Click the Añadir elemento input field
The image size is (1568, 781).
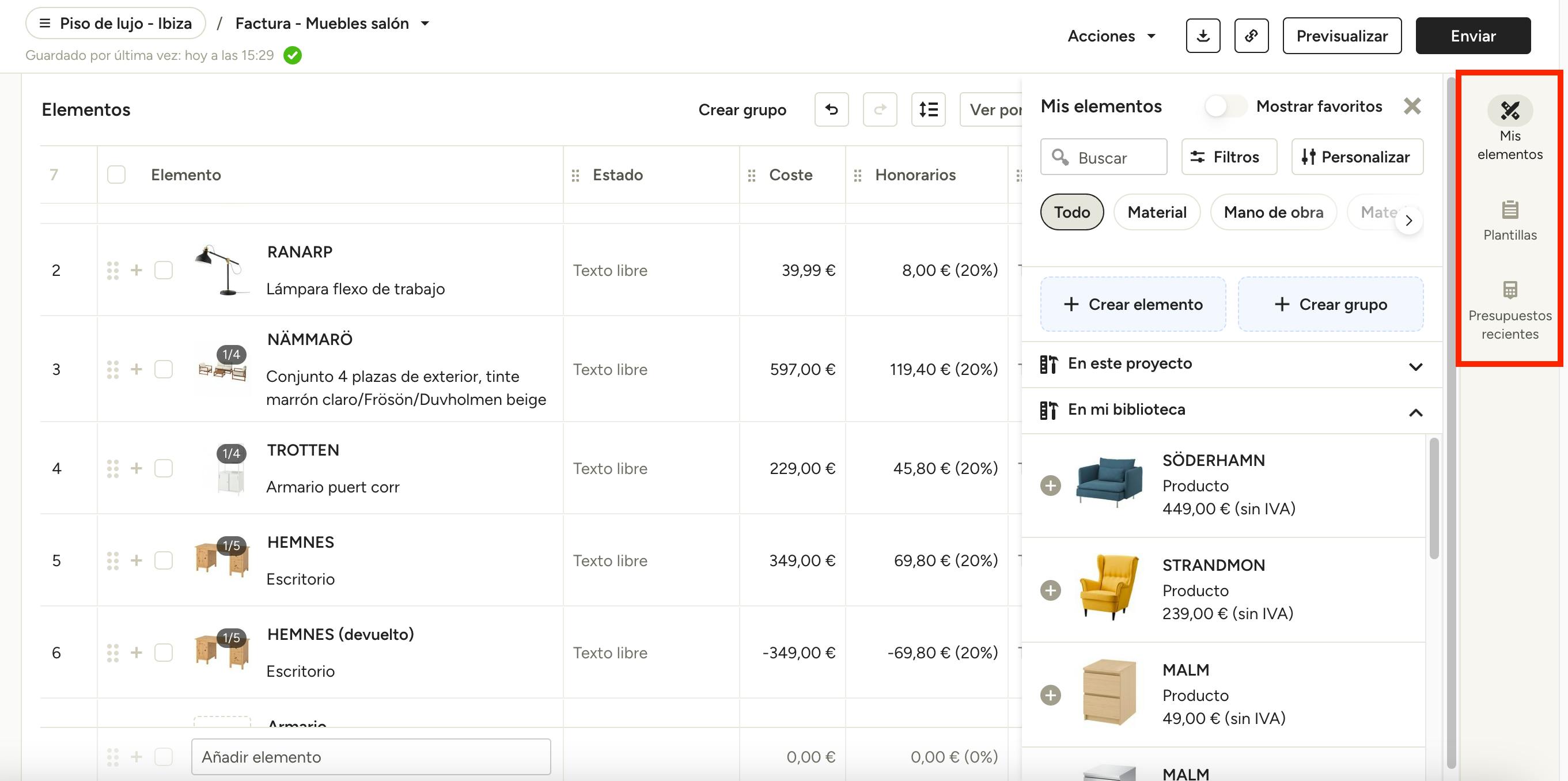pyautogui.click(x=371, y=757)
